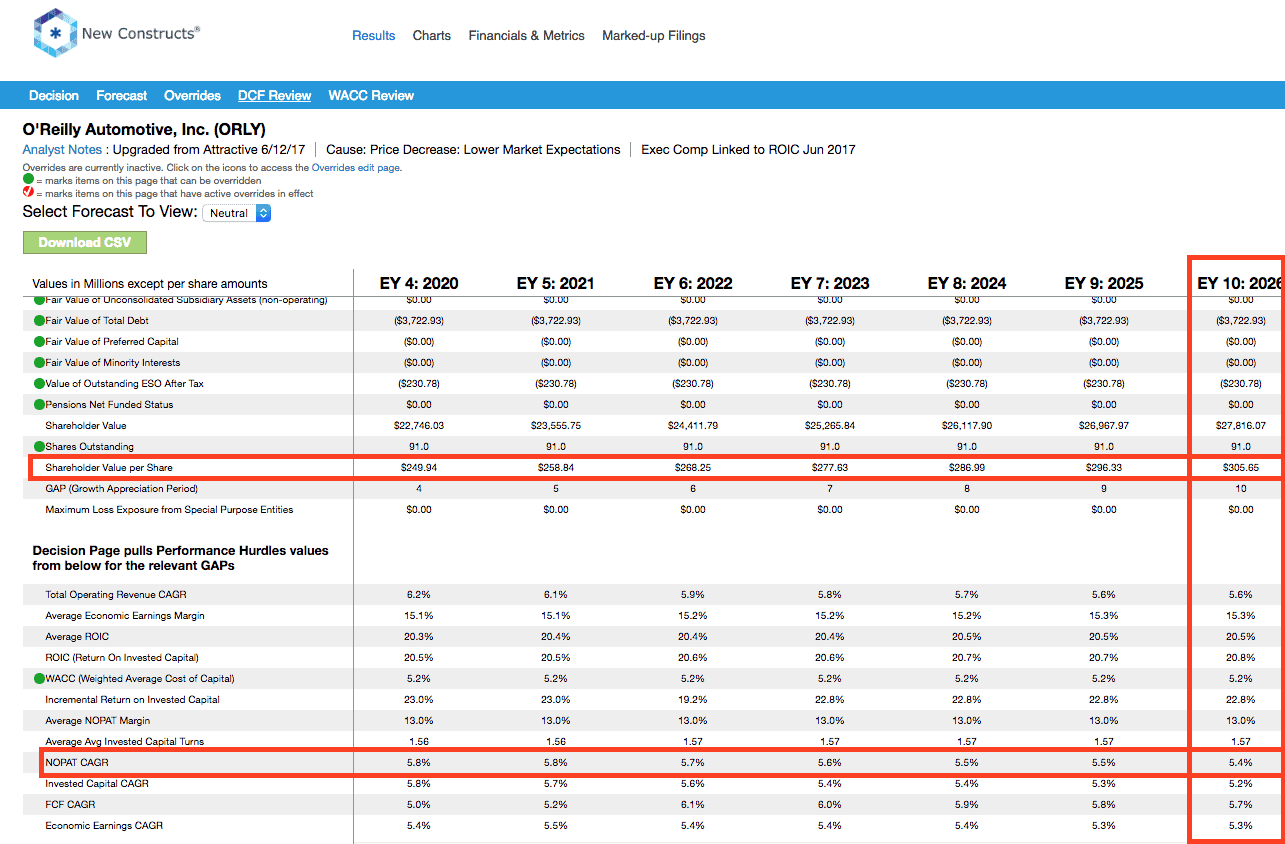Click override dot for Value of Outstanding ESO
Image resolution: width=1285 pixels, height=844 pixels.
pyautogui.click(x=39, y=384)
